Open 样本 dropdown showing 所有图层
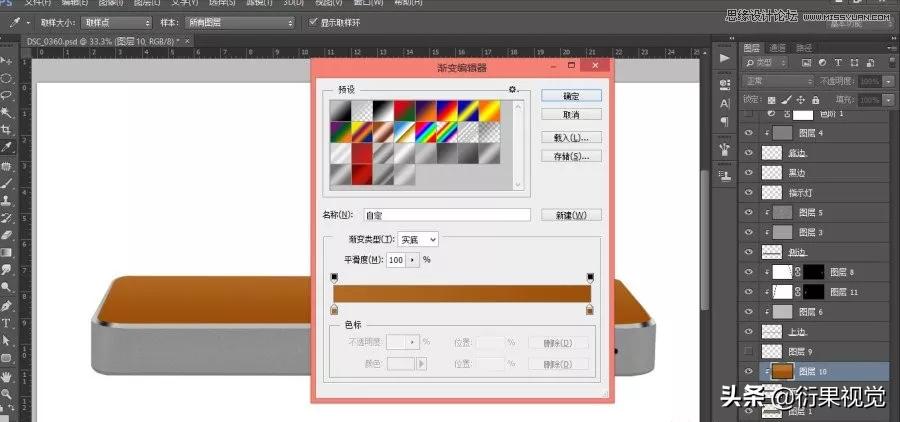 click(x=239, y=23)
